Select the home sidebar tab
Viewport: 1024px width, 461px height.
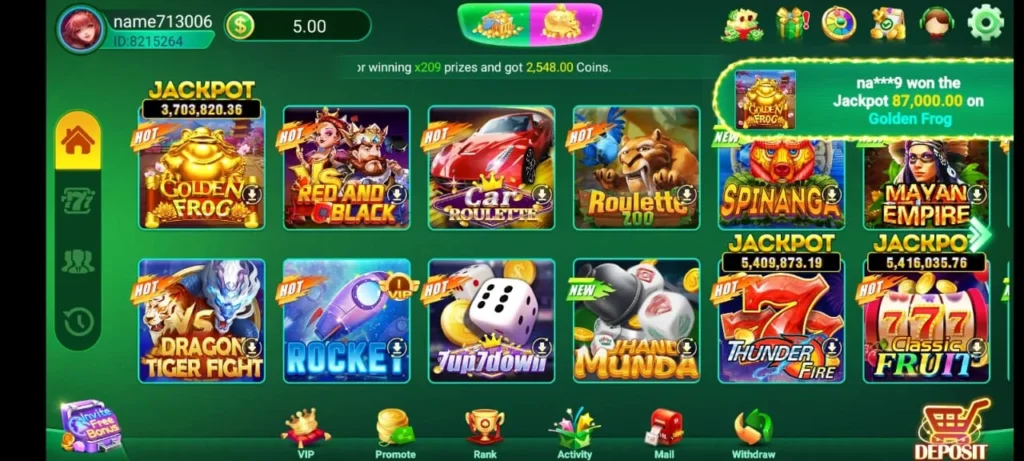click(78, 140)
